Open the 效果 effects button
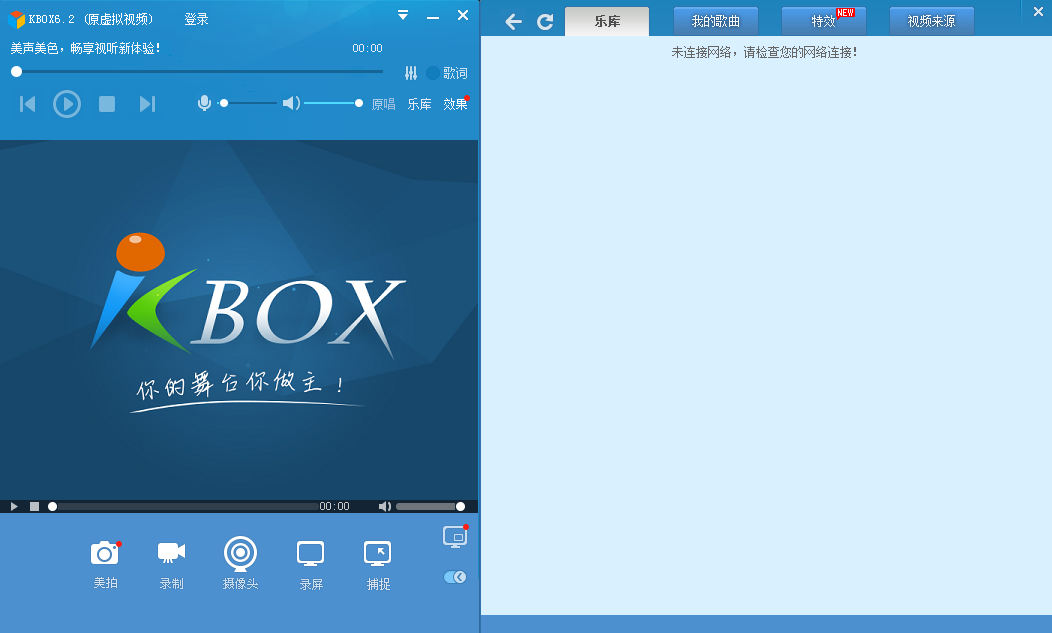This screenshot has width=1052, height=633. pyautogui.click(x=455, y=104)
